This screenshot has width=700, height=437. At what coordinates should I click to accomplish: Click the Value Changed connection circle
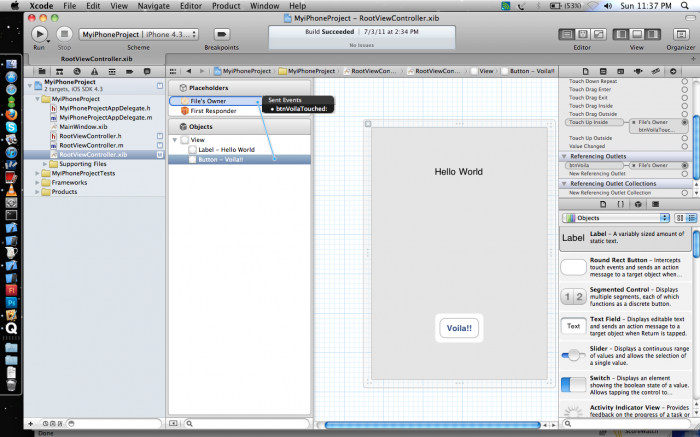685,146
